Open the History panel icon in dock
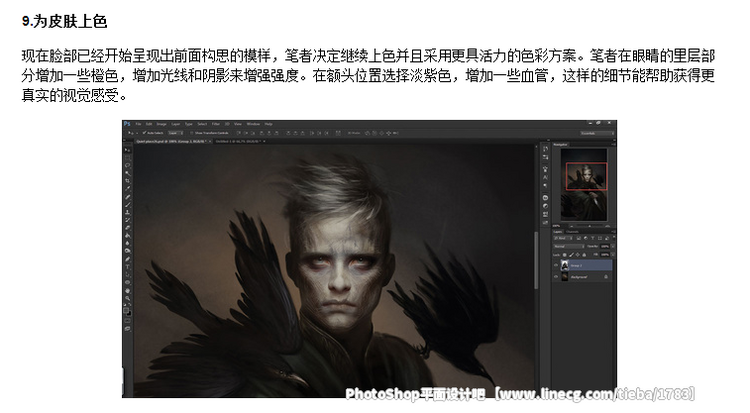The height and width of the screenshot is (413, 750). 545,149
